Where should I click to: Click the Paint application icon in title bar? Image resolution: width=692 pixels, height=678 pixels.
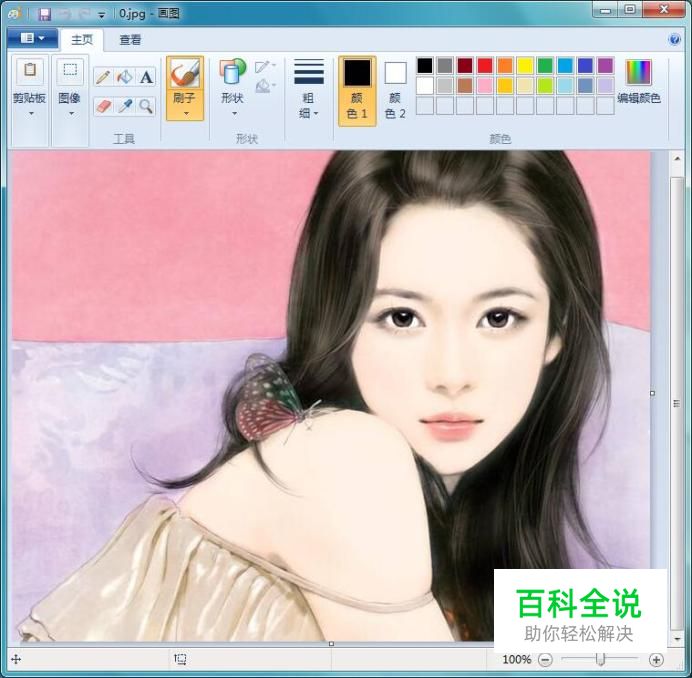tap(15, 14)
